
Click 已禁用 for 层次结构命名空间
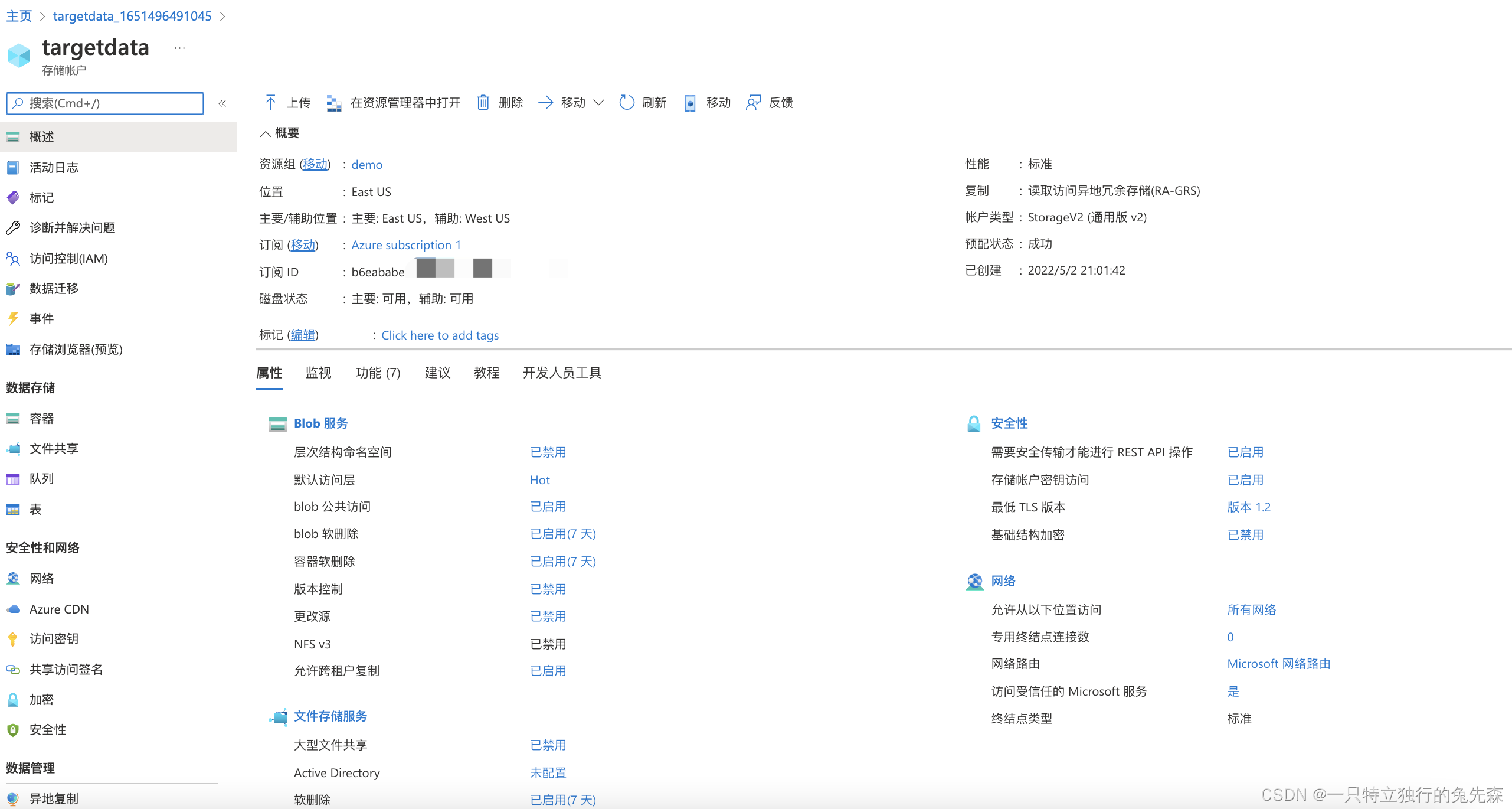coord(548,452)
